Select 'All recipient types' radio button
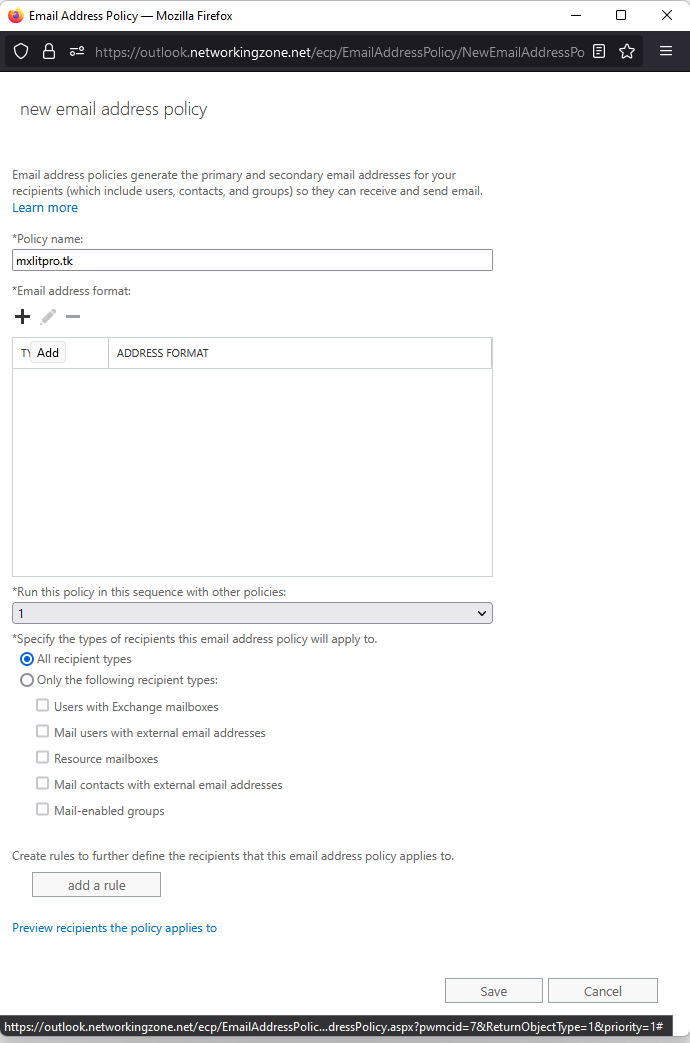The image size is (690, 1043). pos(27,659)
